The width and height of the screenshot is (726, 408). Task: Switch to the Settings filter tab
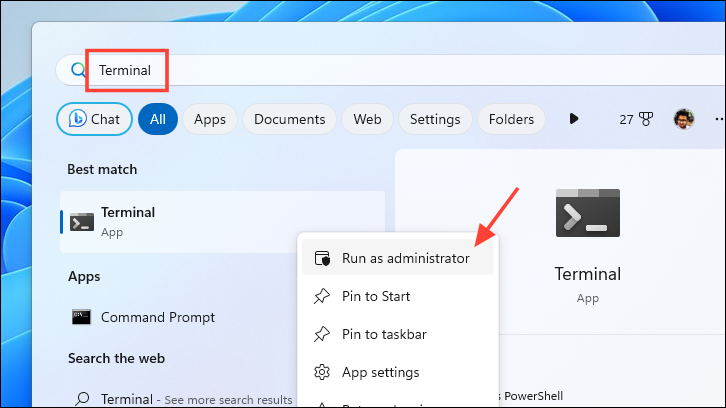[x=435, y=119]
